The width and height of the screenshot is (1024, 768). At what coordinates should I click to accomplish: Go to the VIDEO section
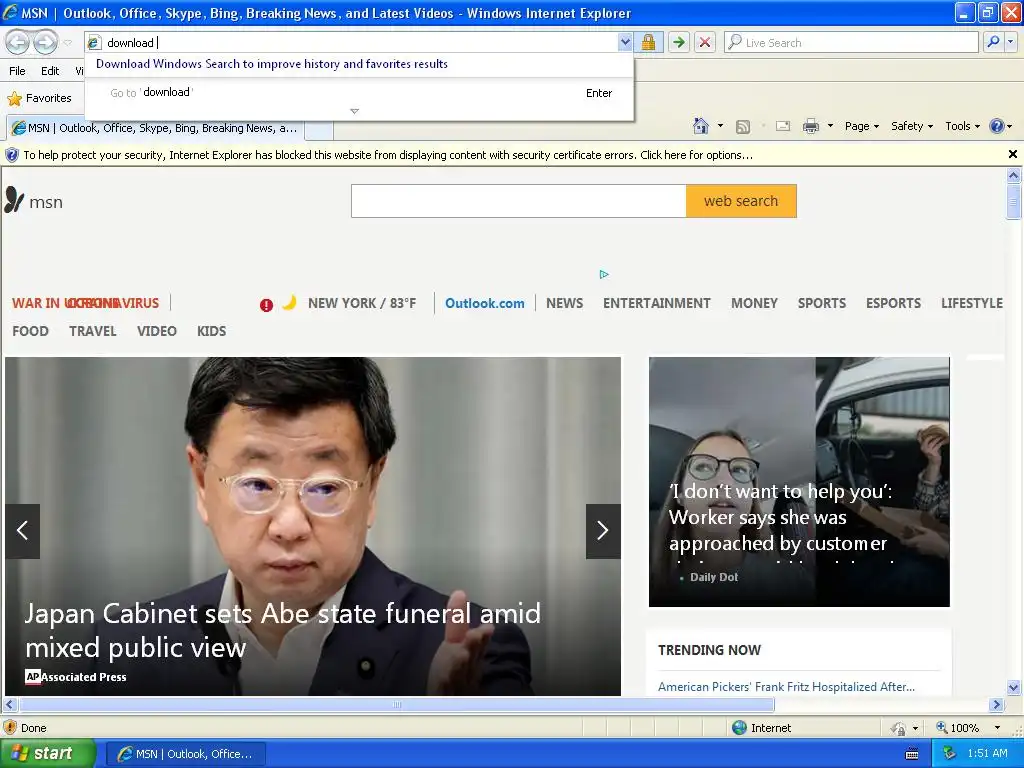(x=157, y=331)
